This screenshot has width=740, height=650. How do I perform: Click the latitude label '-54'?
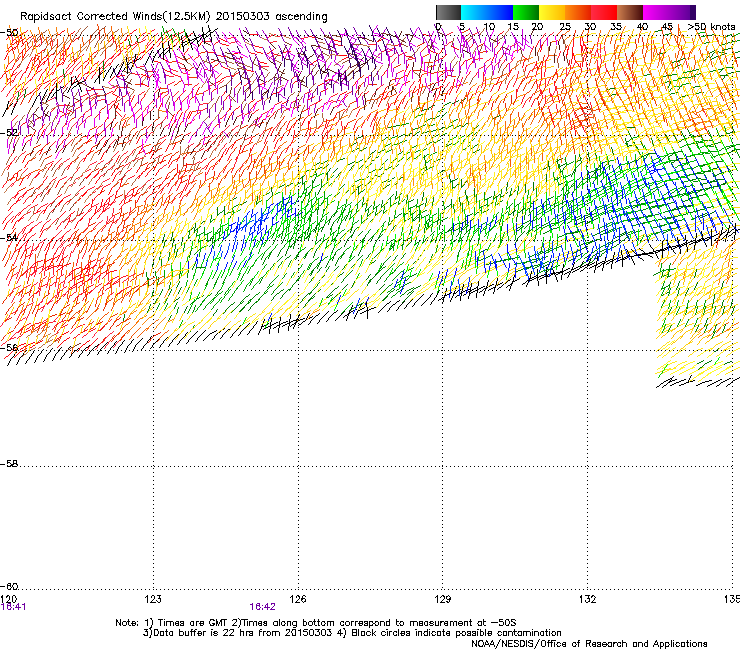[x=9, y=237]
